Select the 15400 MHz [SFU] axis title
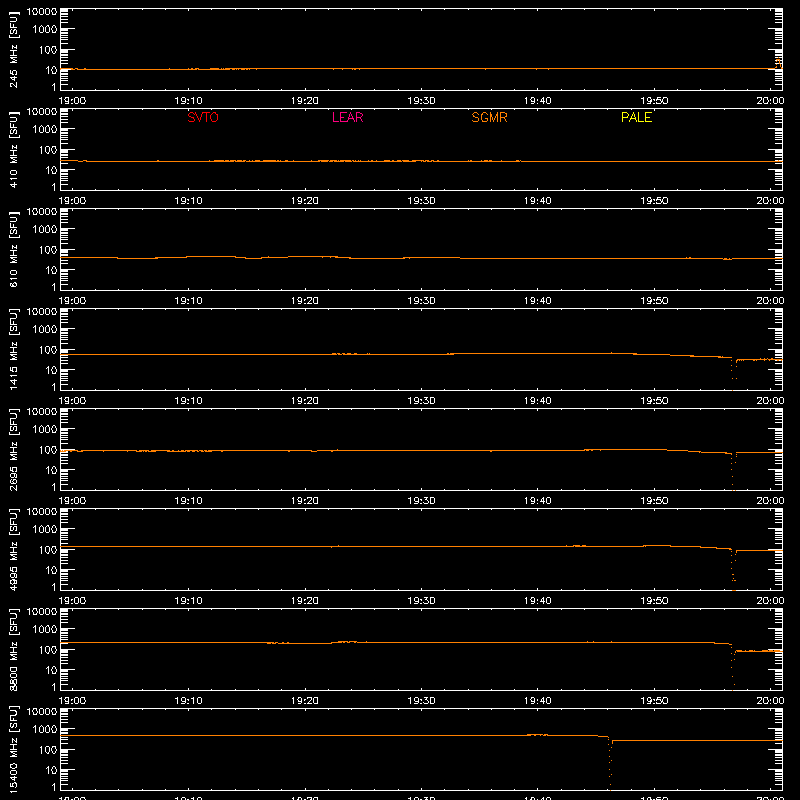The image size is (800, 800). pos(13,749)
